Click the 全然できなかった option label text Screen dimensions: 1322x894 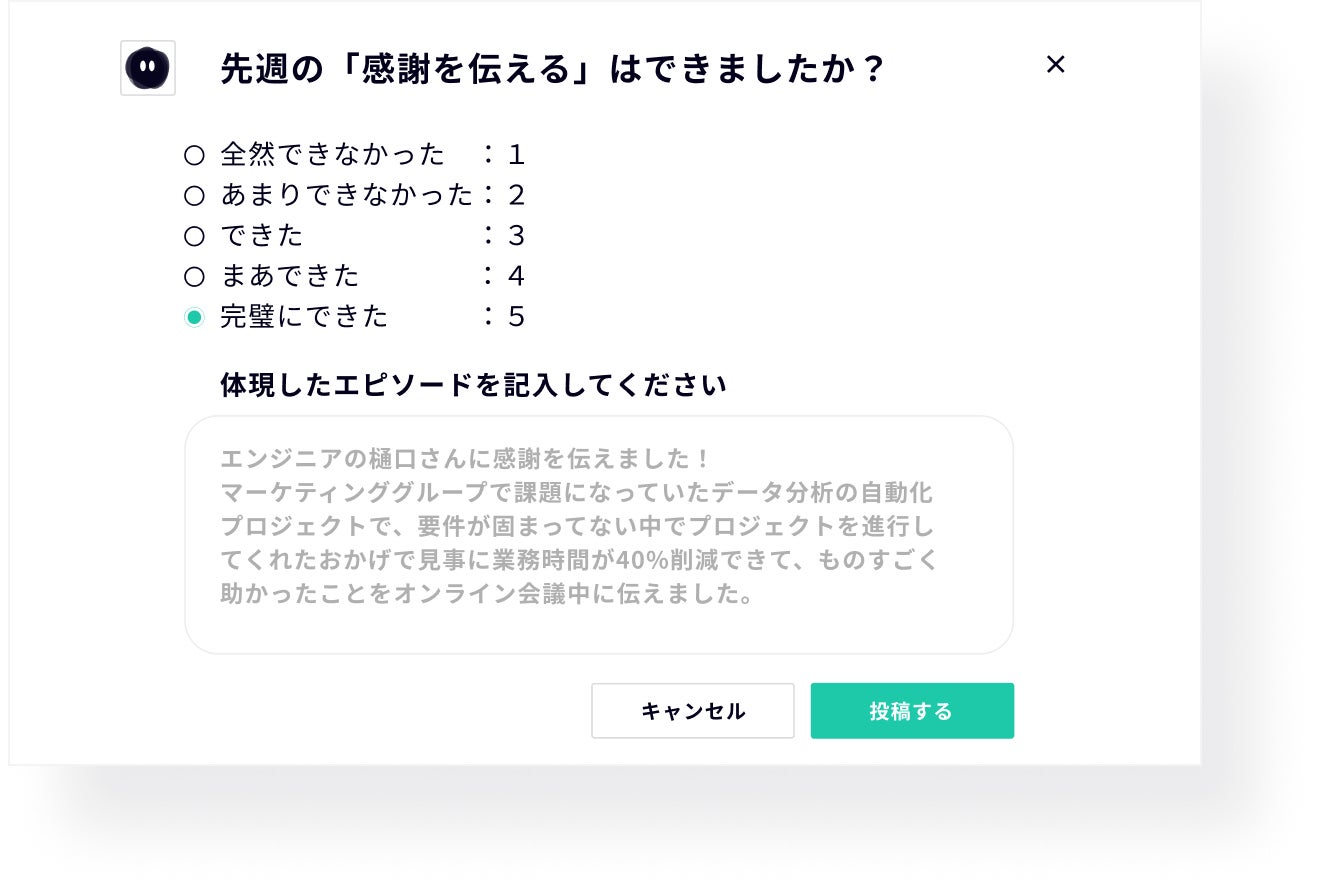click(x=332, y=155)
